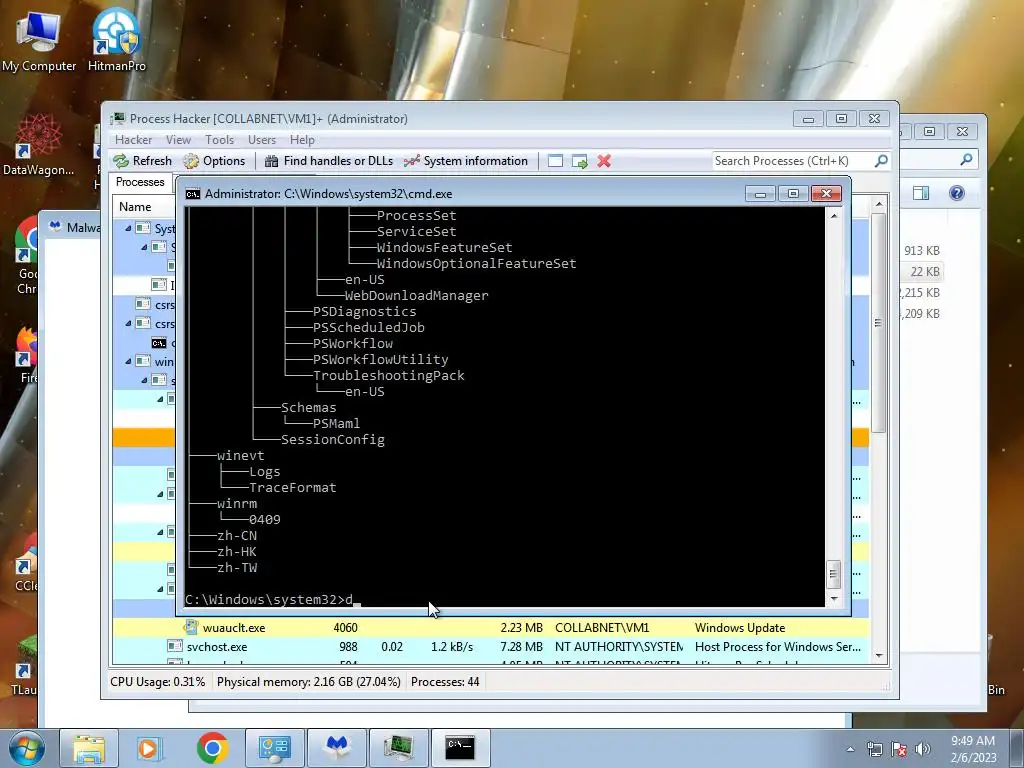Click CPU Usage in the status bar
1024x768 pixels.
tap(157, 682)
